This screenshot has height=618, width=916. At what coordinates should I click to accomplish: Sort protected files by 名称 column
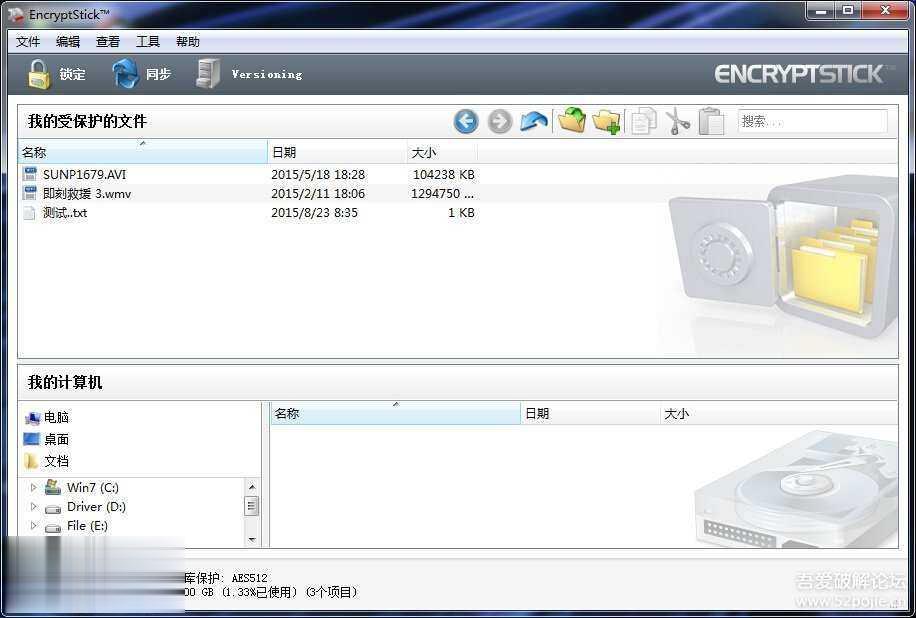click(x=143, y=152)
